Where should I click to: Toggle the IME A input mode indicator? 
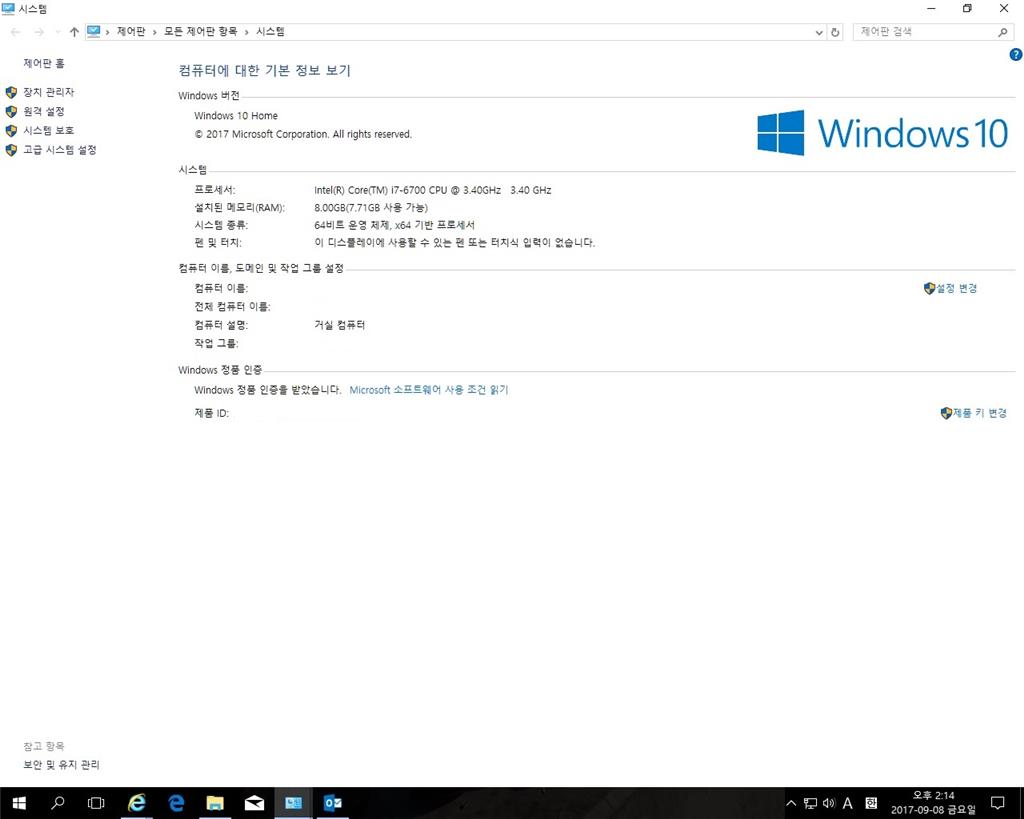coord(848,803)
